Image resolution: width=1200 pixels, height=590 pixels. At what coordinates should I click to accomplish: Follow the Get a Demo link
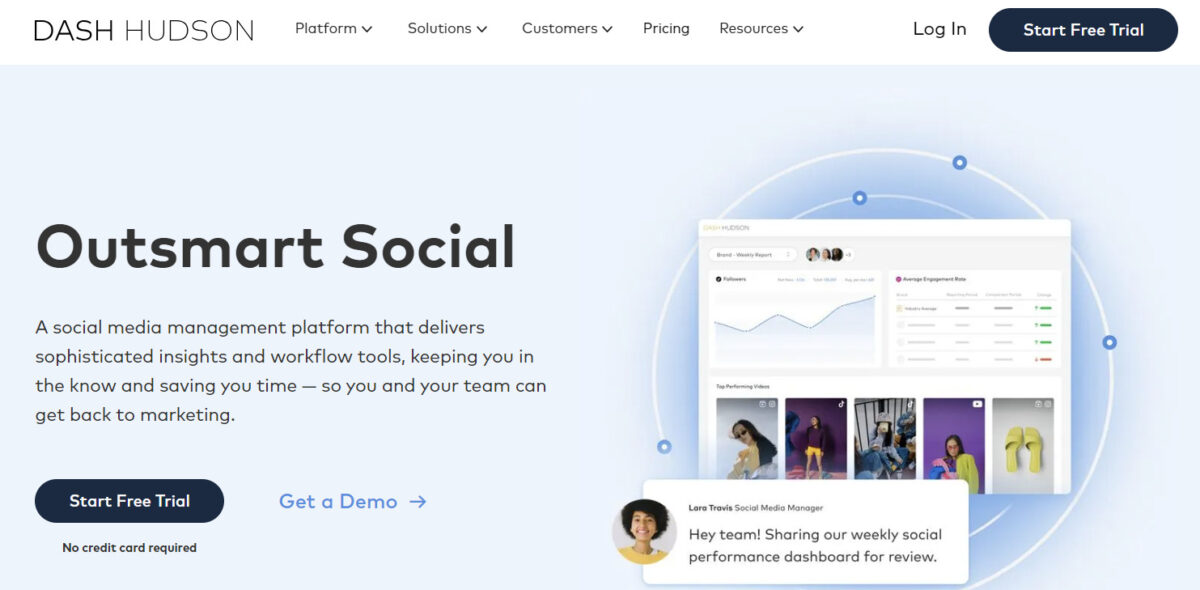click(x=353, y=502)
